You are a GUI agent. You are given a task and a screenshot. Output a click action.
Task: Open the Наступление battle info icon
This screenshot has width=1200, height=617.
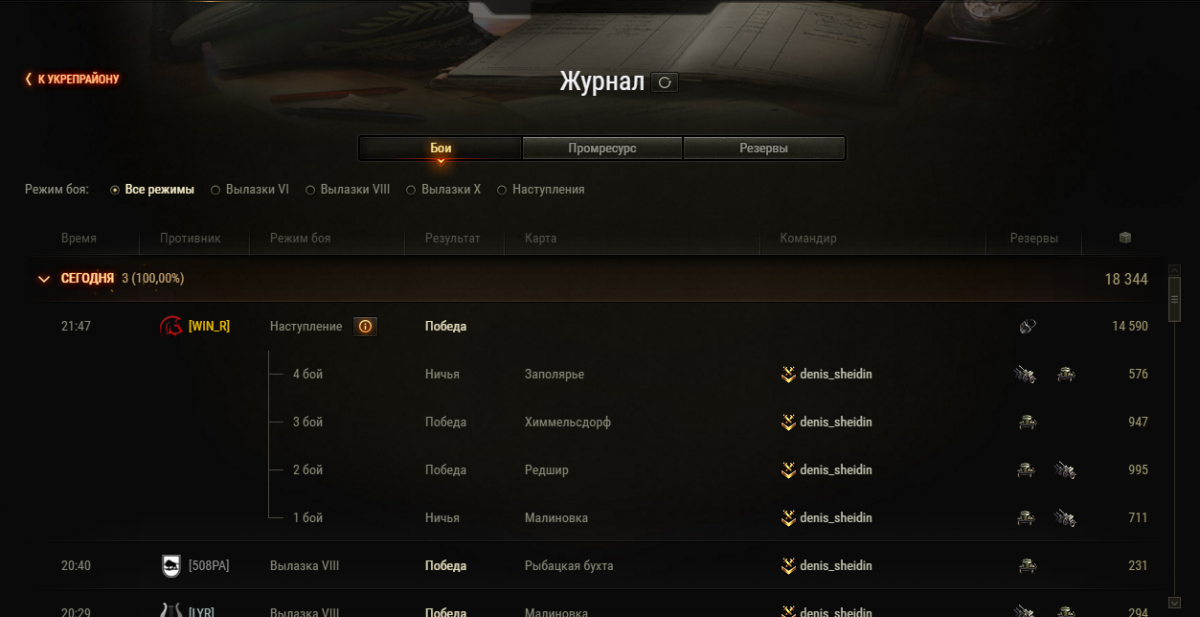pos(365,326)
